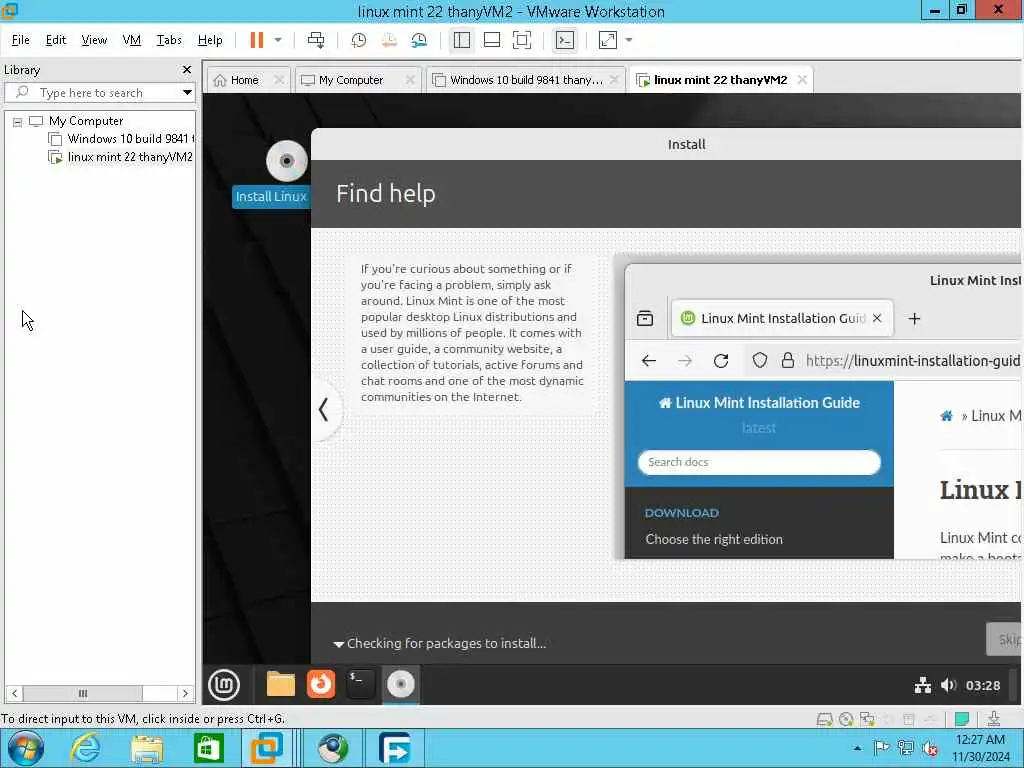Show hidden tray icons arrow
The width and height of the screenshot is (1024, 768).
(857, 748)
